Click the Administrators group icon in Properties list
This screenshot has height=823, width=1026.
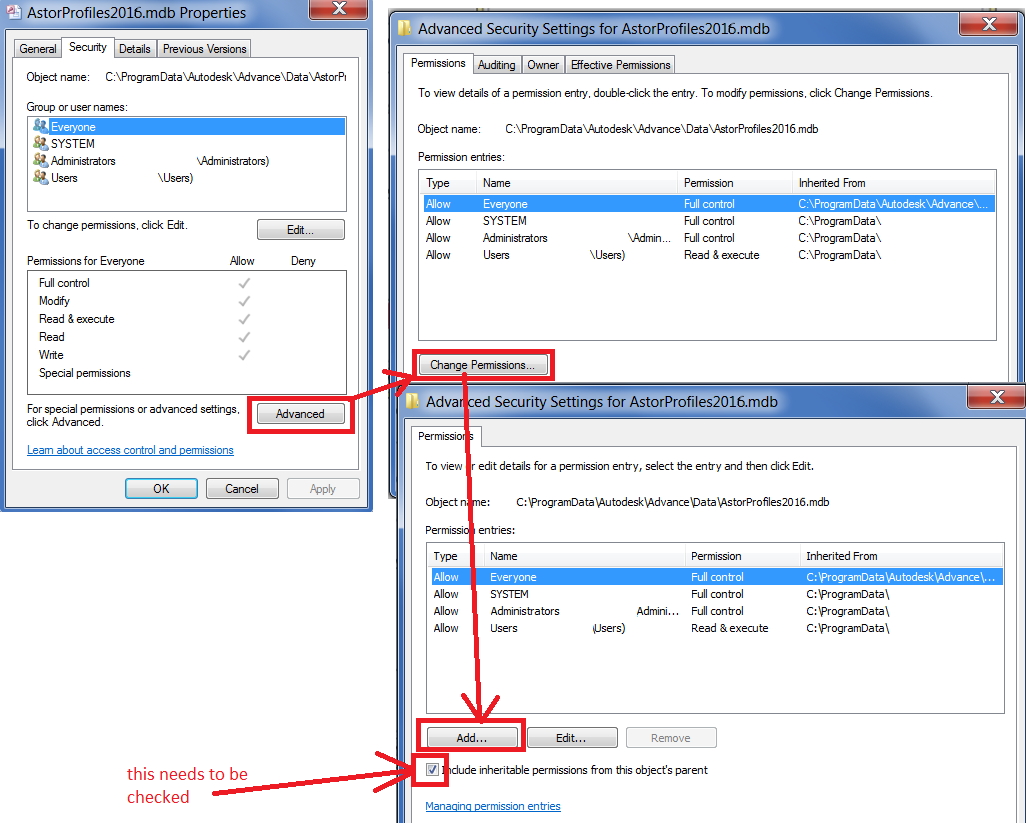tap(41, 160)
